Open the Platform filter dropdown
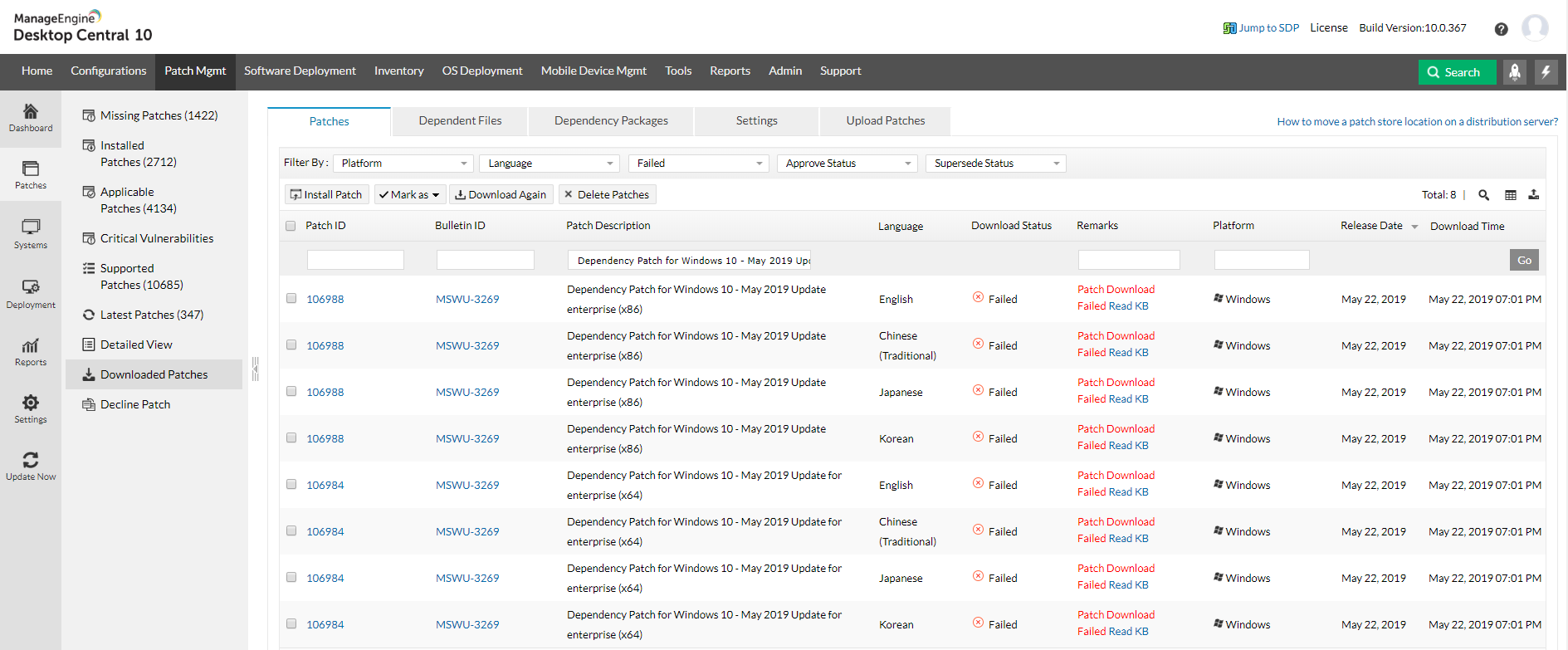 (403, 164)
